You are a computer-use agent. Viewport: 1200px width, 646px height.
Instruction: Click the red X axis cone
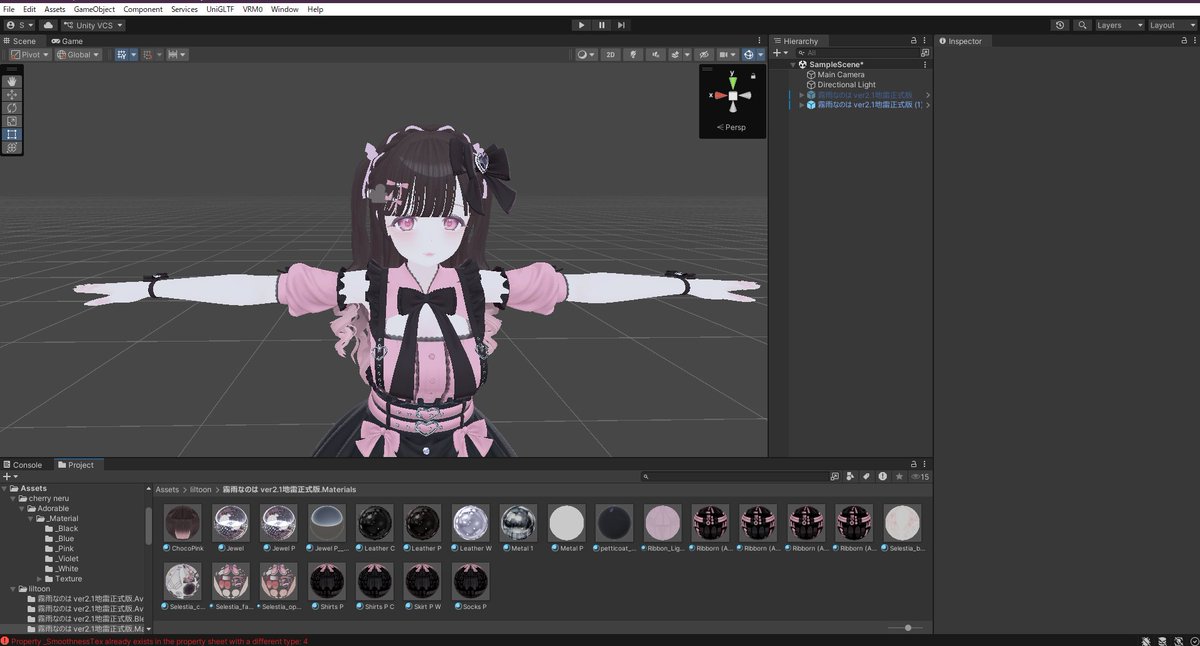click(720, 95)
